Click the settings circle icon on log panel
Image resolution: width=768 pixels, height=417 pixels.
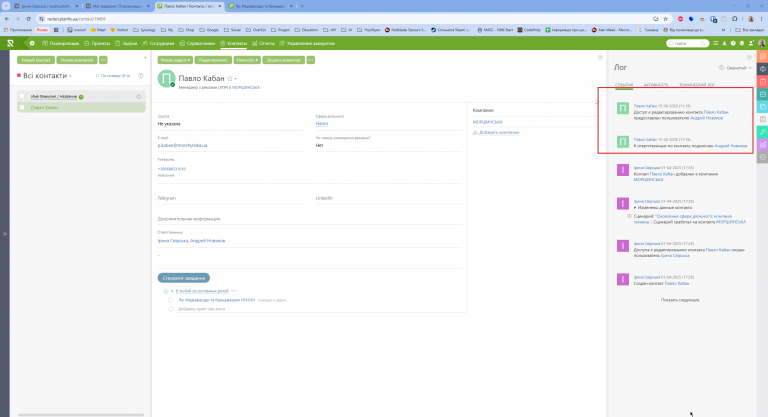click(x=749, y=57)
